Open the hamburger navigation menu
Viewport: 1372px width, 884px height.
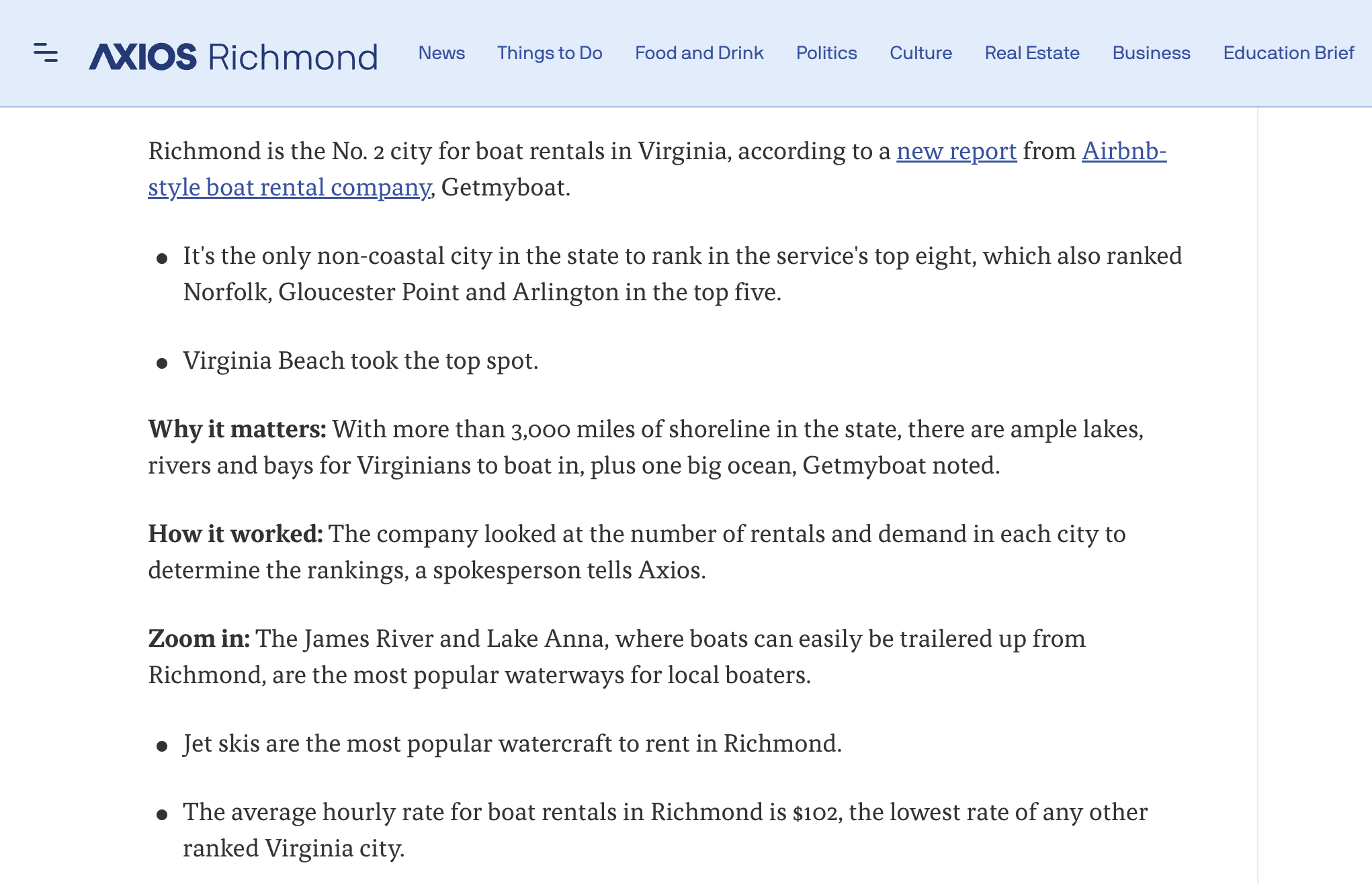(46, 52)
